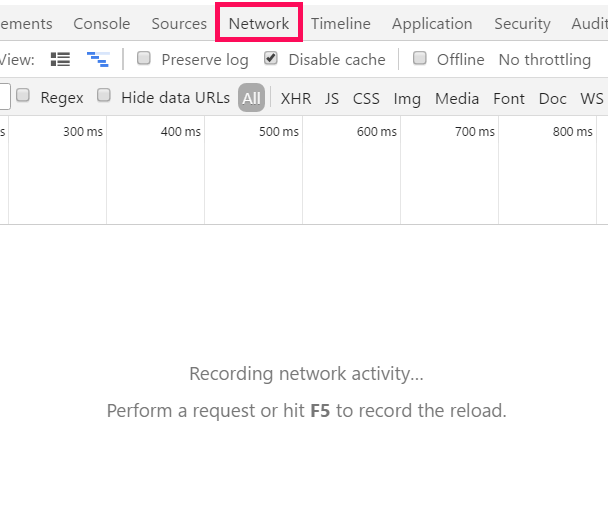Screen dimensions: 608x525
Task: Click the 'Perform a request or hit F5' hint
Action: (x=306, y=411)
